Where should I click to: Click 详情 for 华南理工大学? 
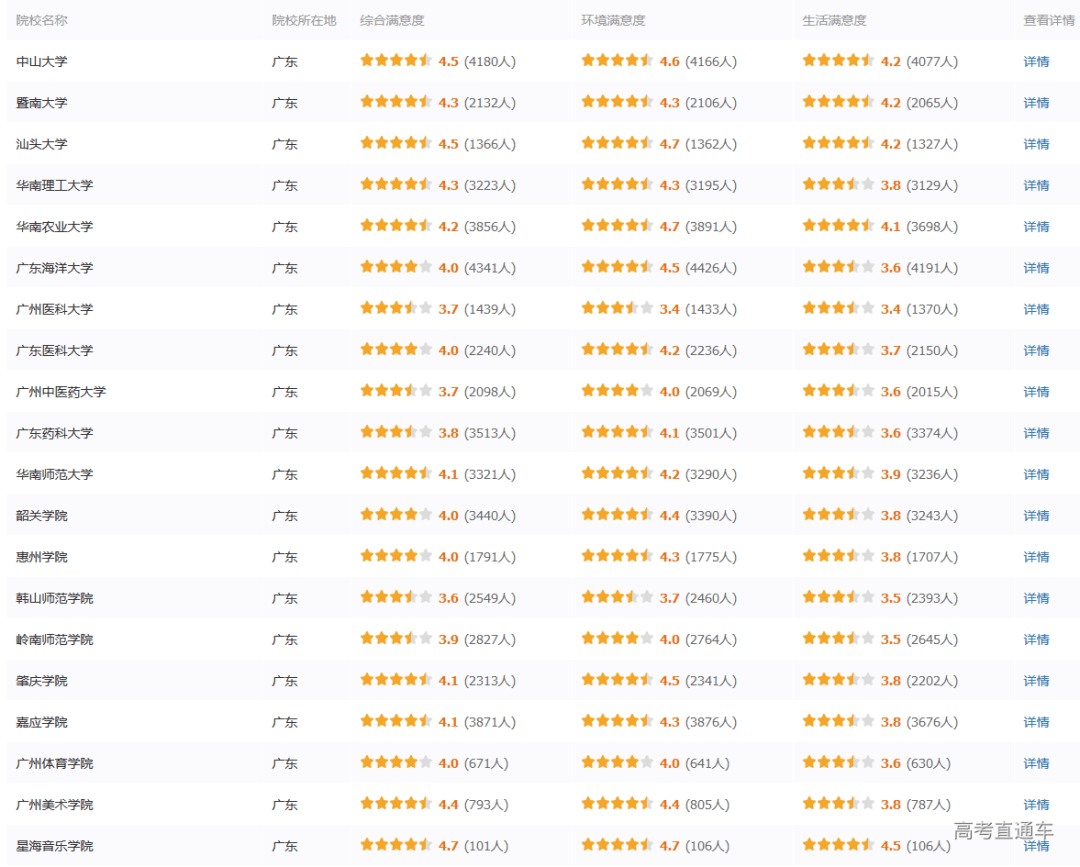pyautogui.click(x=1036, y=185)
